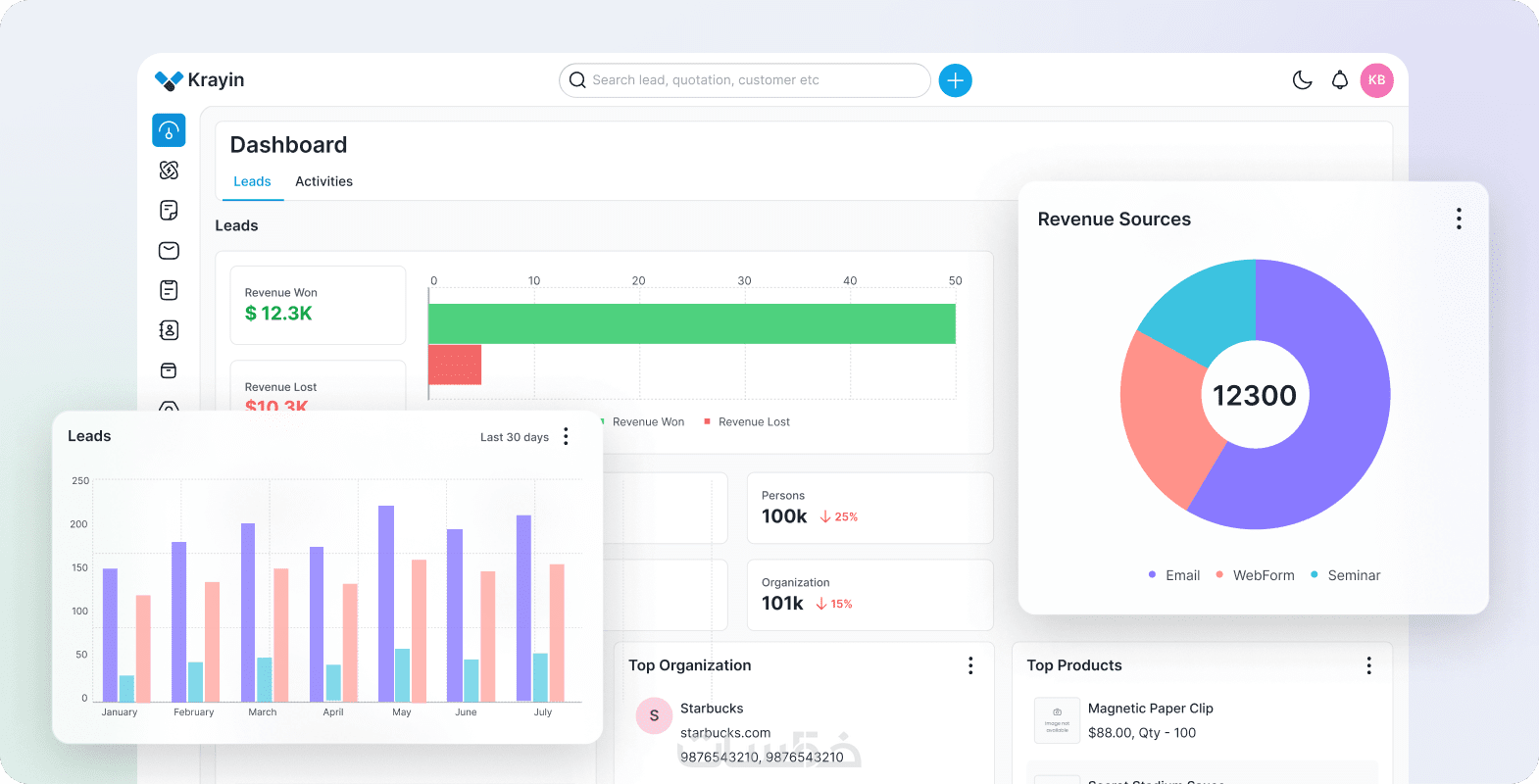Click the blue plus create button
The width and height of the screenshot is (1539, 784).
pos(956,80)
